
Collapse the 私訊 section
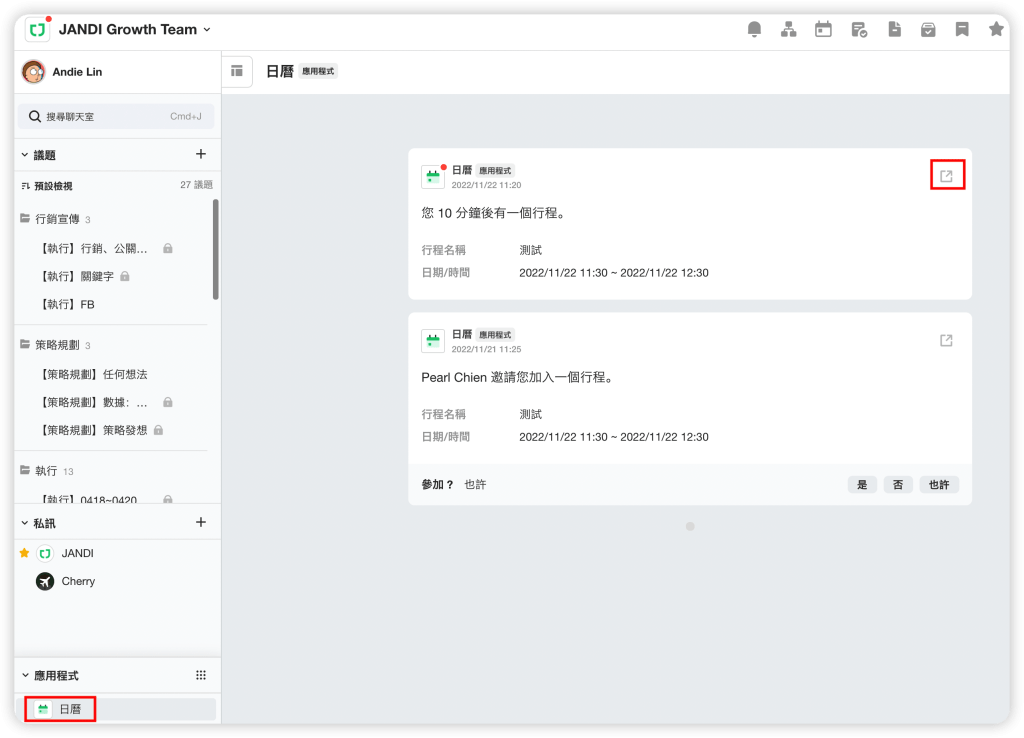tap(25, 523)
